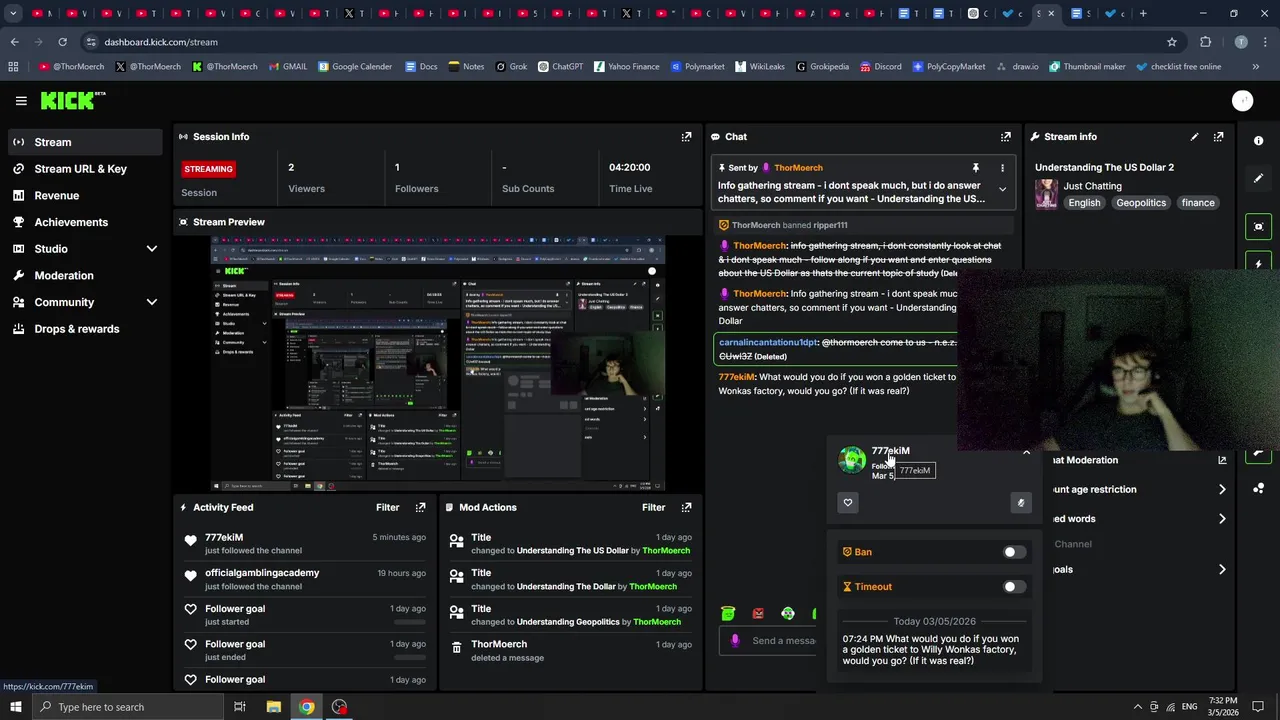Screen dimensions: 1280x720
Task: Open Drops & rewards page
Action: (x=85, y=329)
